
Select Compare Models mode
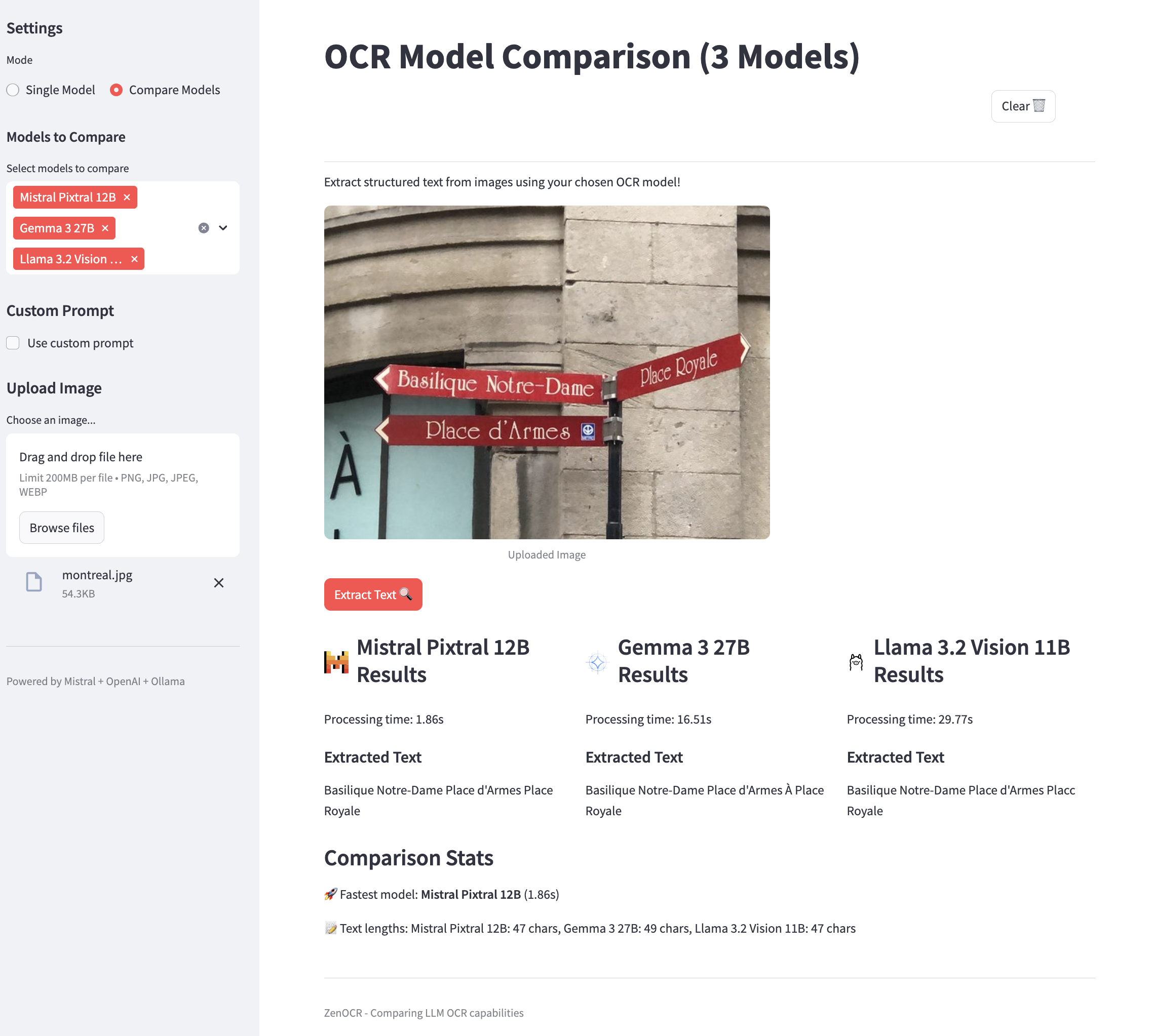116,90
